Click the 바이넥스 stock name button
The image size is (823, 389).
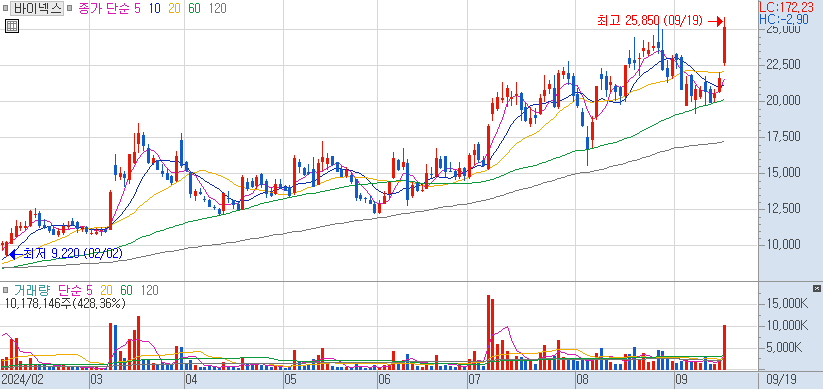coord(37,8)
